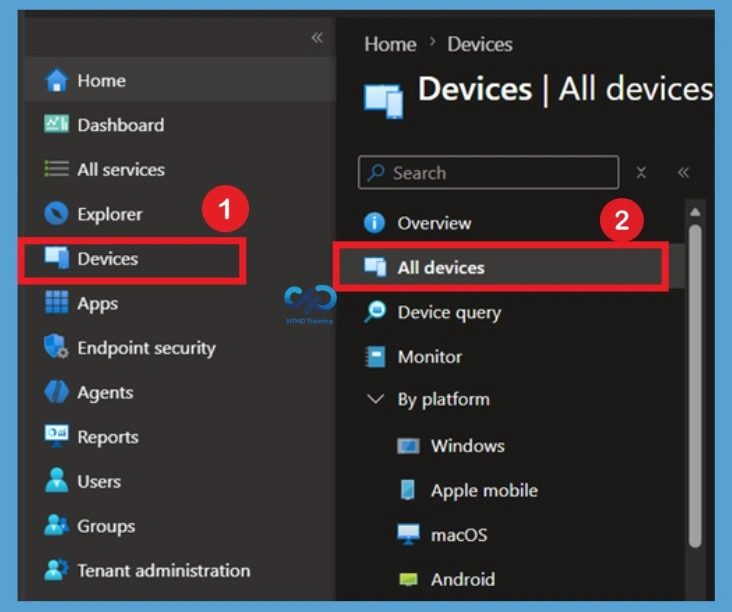This screenshot has width=732, height=612.
Task: Open Device query menu item
Action: 512,312
